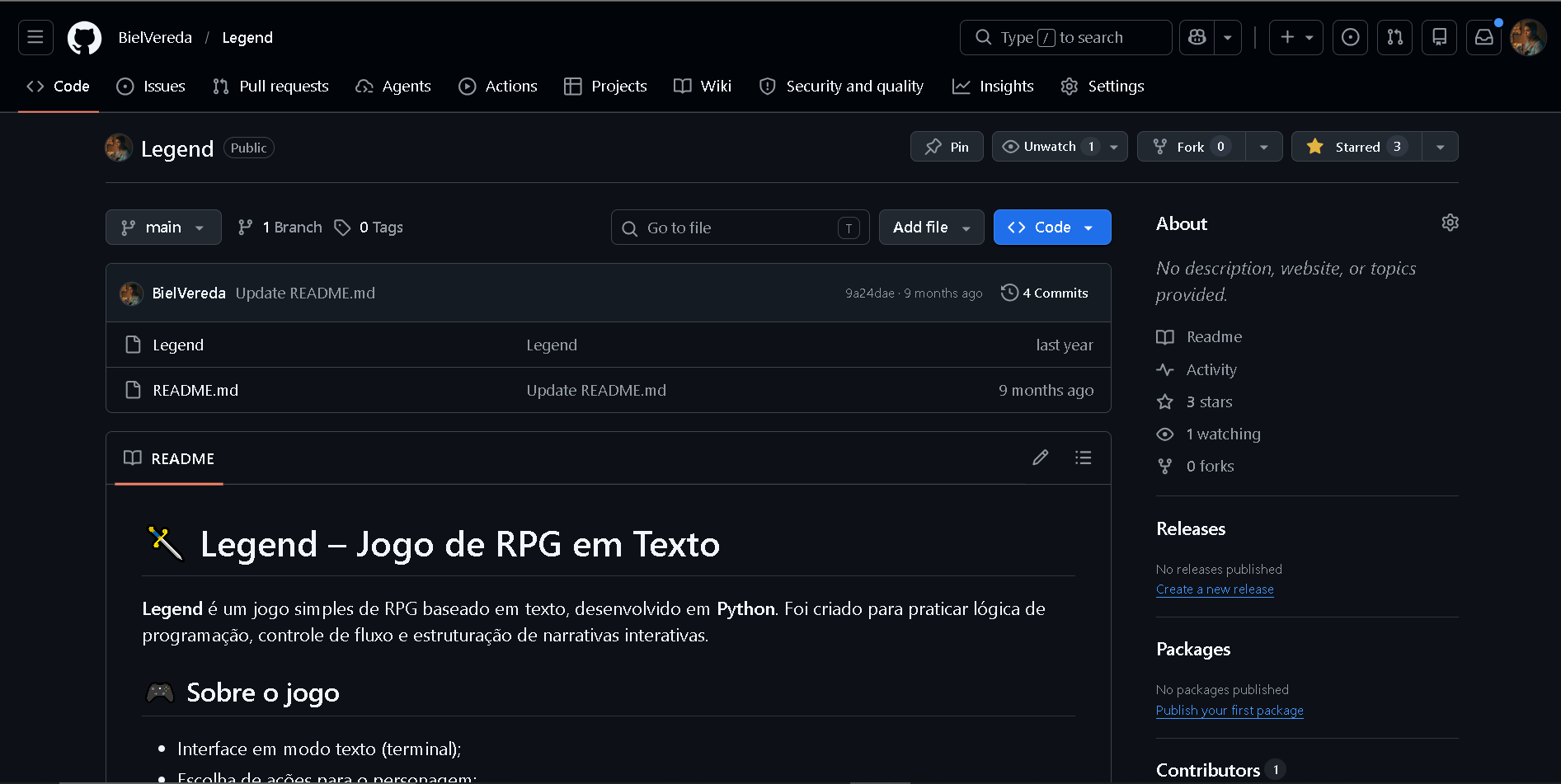Image resolution: width=1561 pixels, height=784 pixels.
Task: Click the fork icon next to 0 forks
Action: pyautogui.click(x=1165, y=467)
